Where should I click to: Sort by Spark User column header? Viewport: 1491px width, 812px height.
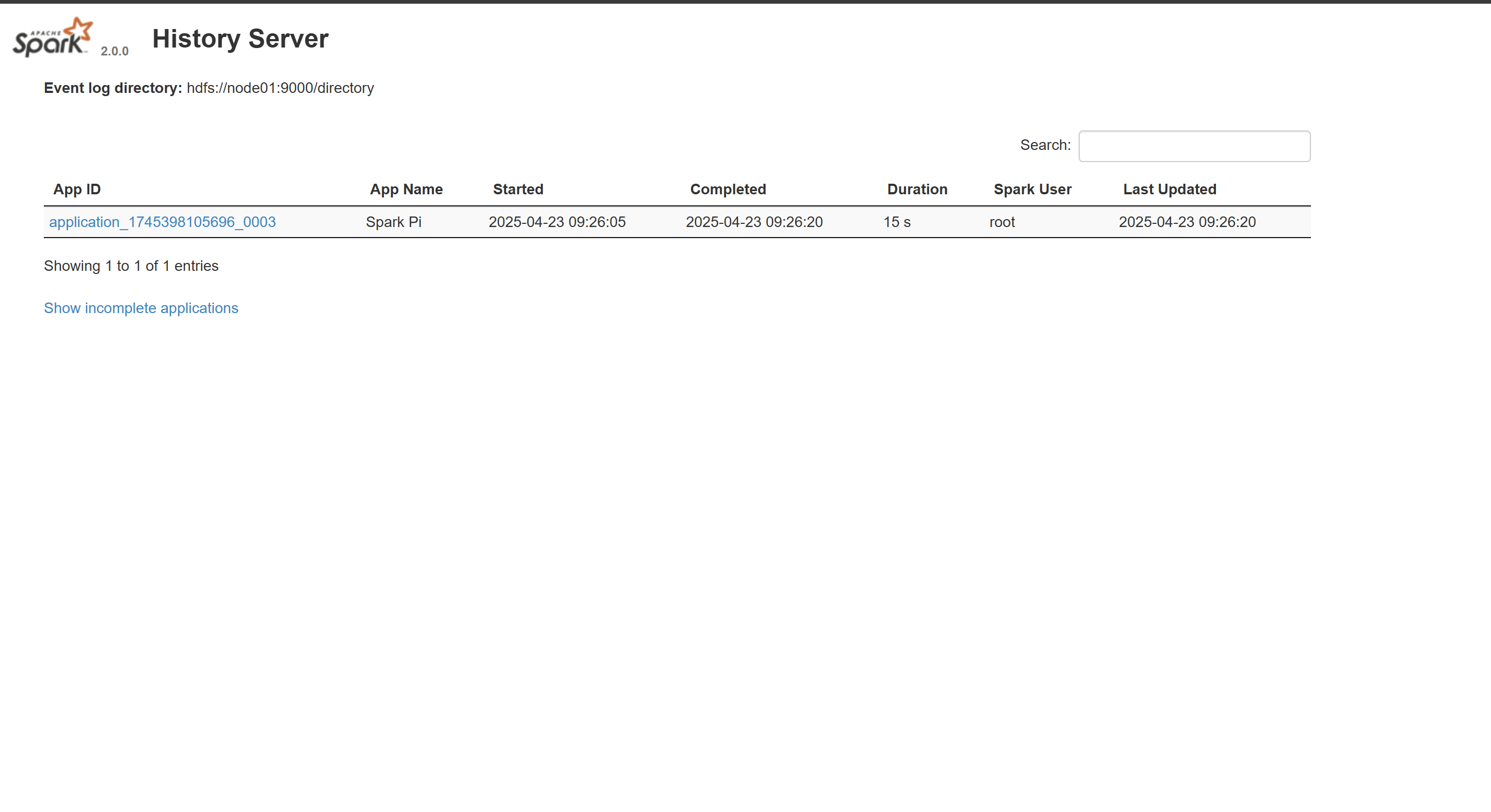click(x=1032, y=189)
